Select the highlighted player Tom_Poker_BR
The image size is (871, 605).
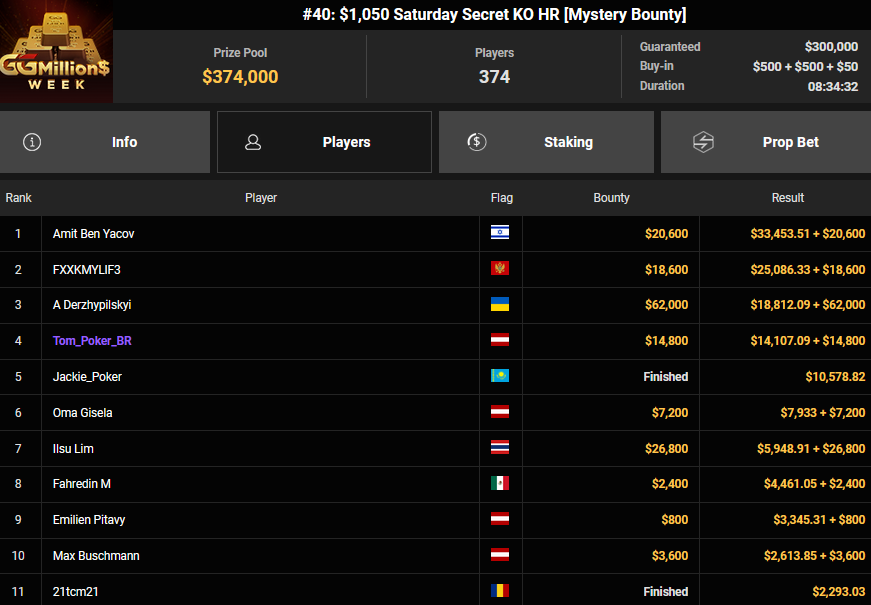click(92, 341)
